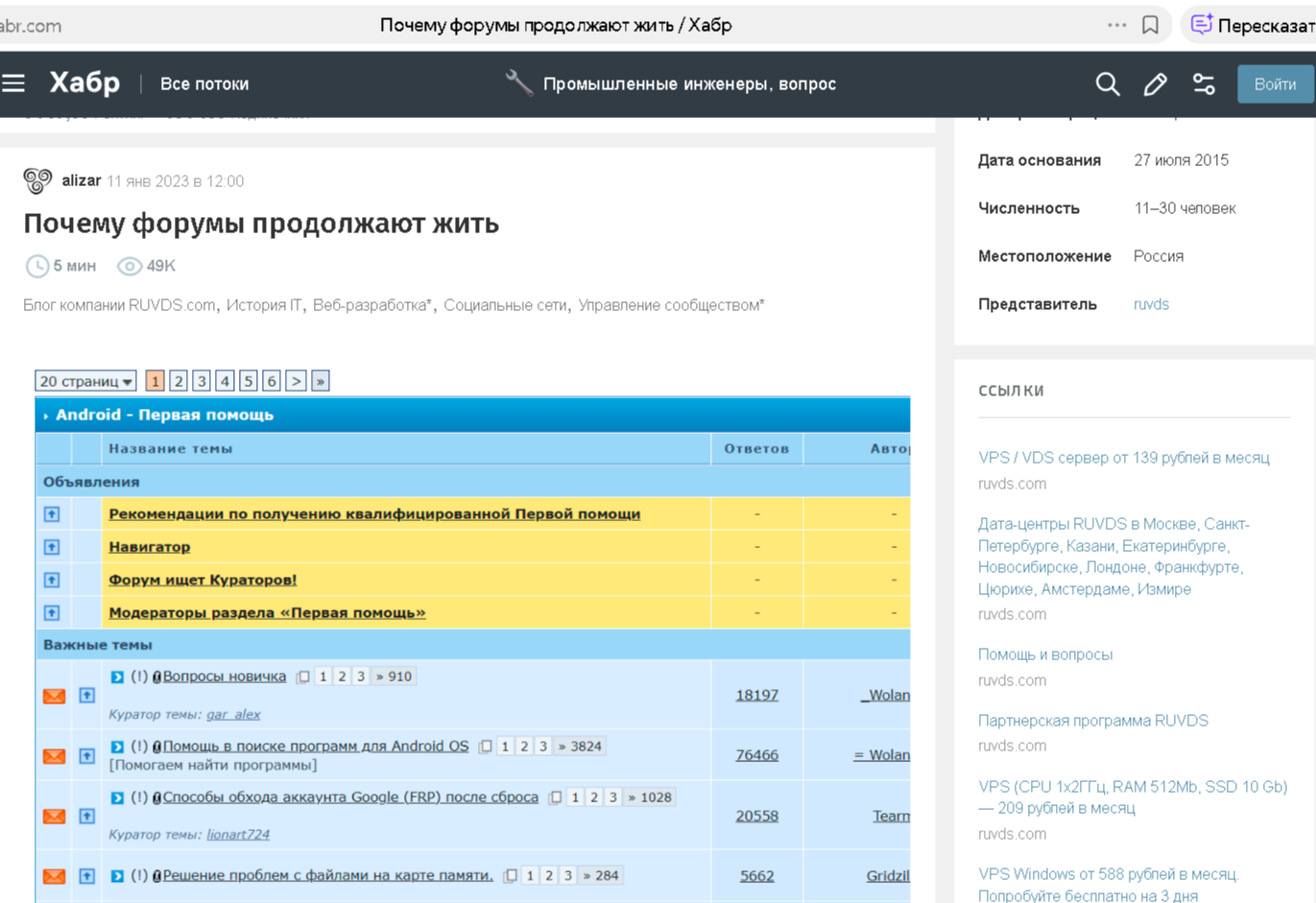Go to forum page 3
The width and height of the screenshot is (1316, 903).
click(202, 381)
